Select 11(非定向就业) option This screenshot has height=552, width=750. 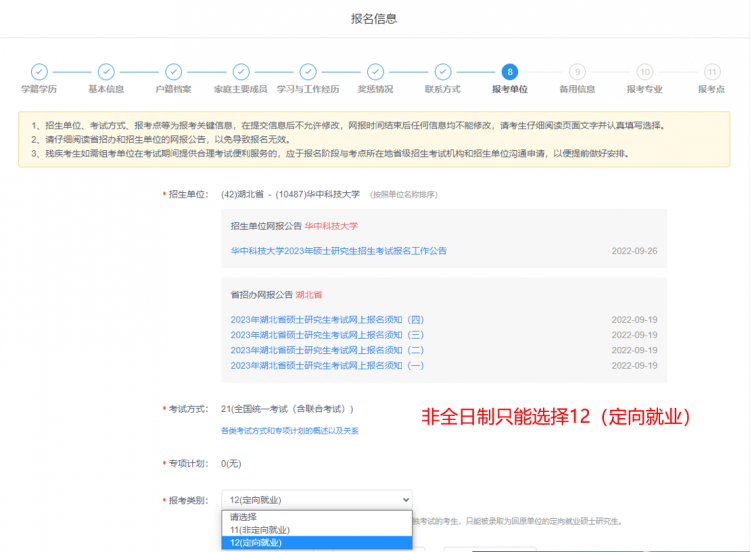point(317,530)
